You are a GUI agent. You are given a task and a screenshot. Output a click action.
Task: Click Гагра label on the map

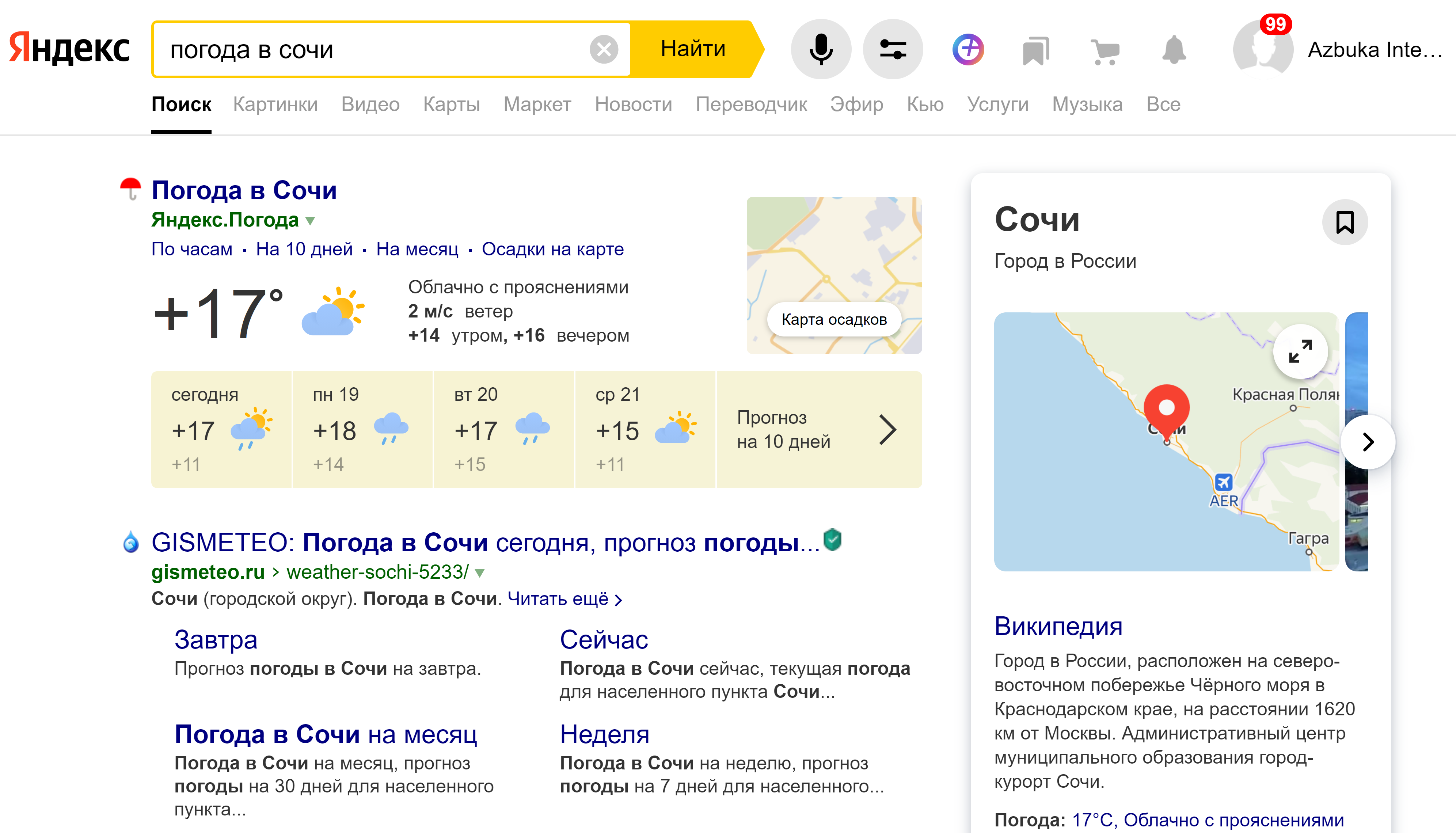[x=1308, y=539]
